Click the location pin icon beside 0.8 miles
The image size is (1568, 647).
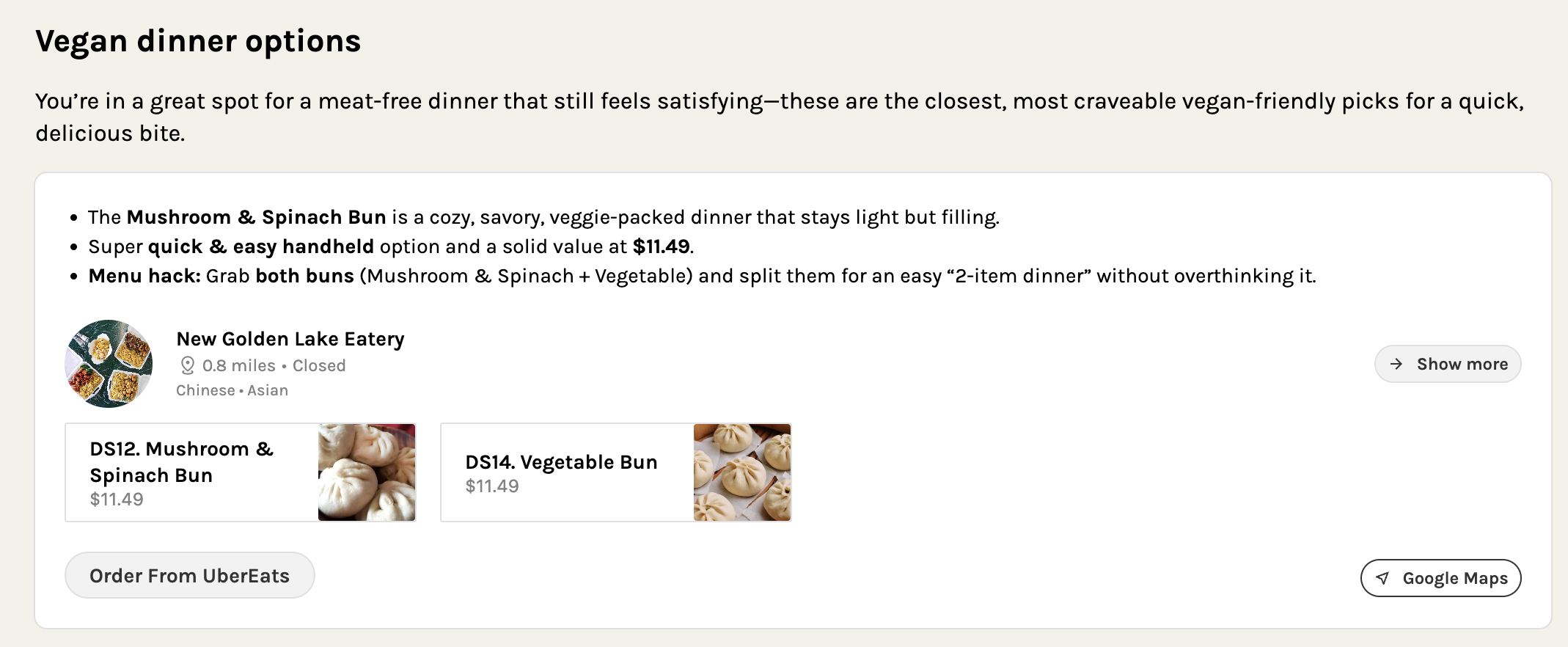coord(188,365)
